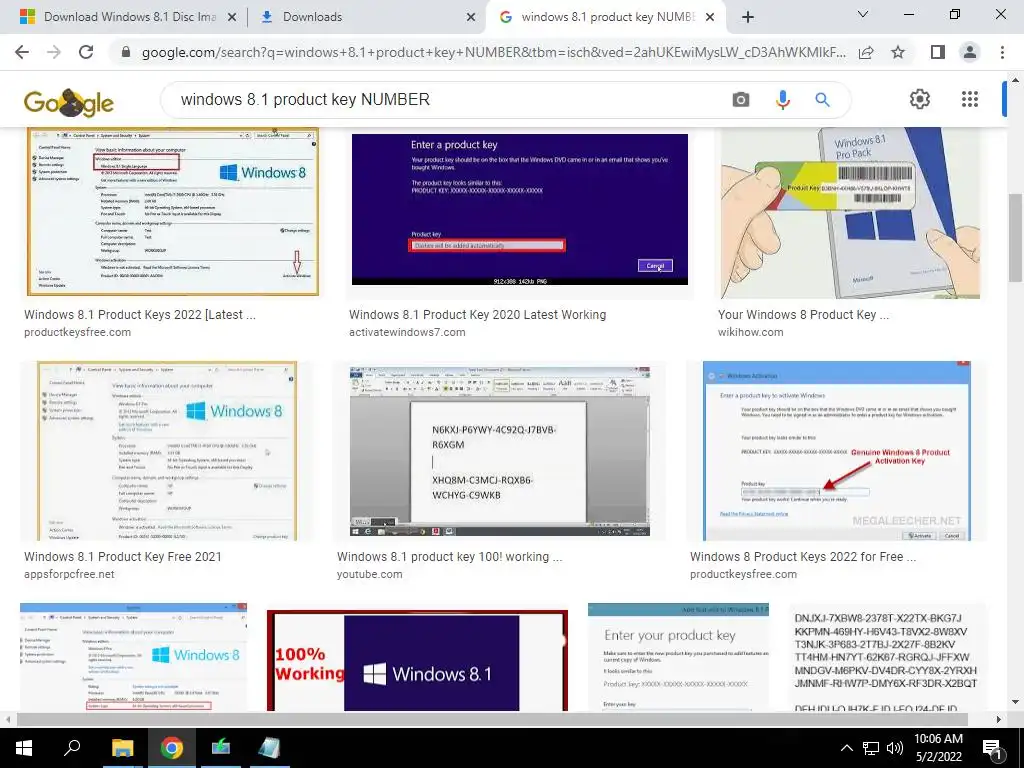The image size is (1024, 768).
Task: Reload the current page
Action: coord(86,52)
